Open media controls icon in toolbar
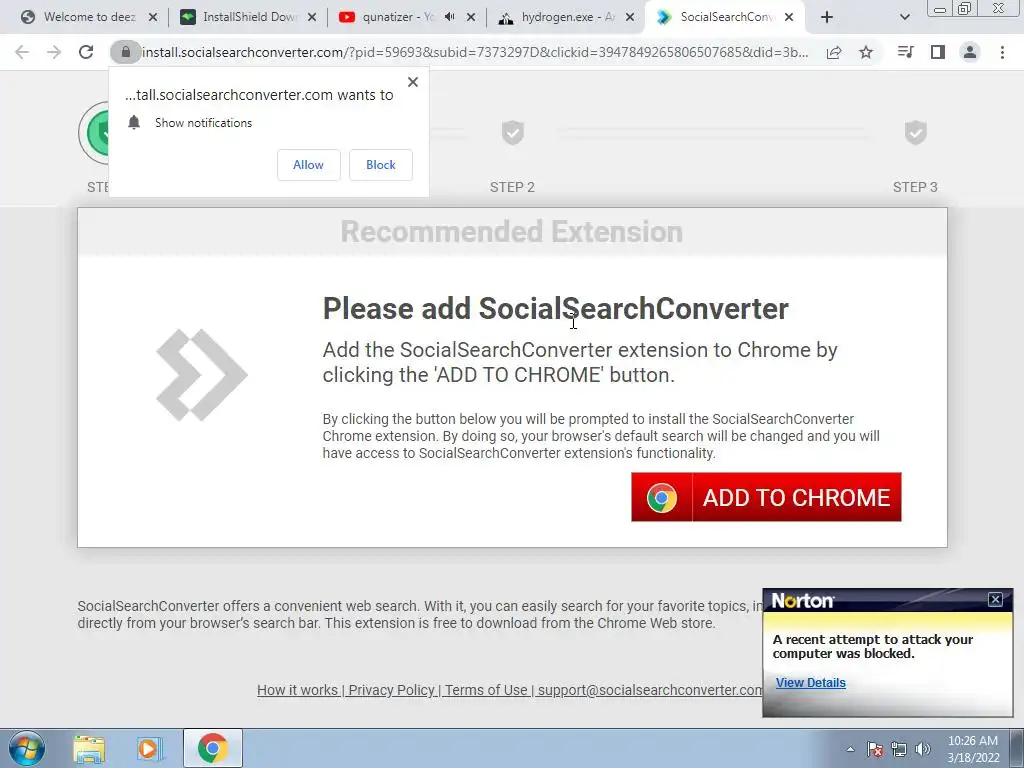 [905, 52]
